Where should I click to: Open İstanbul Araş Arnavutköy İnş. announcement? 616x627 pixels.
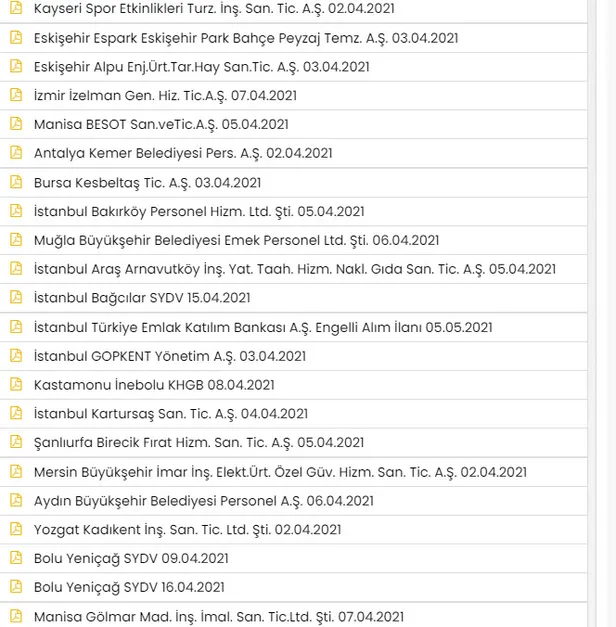294,269
